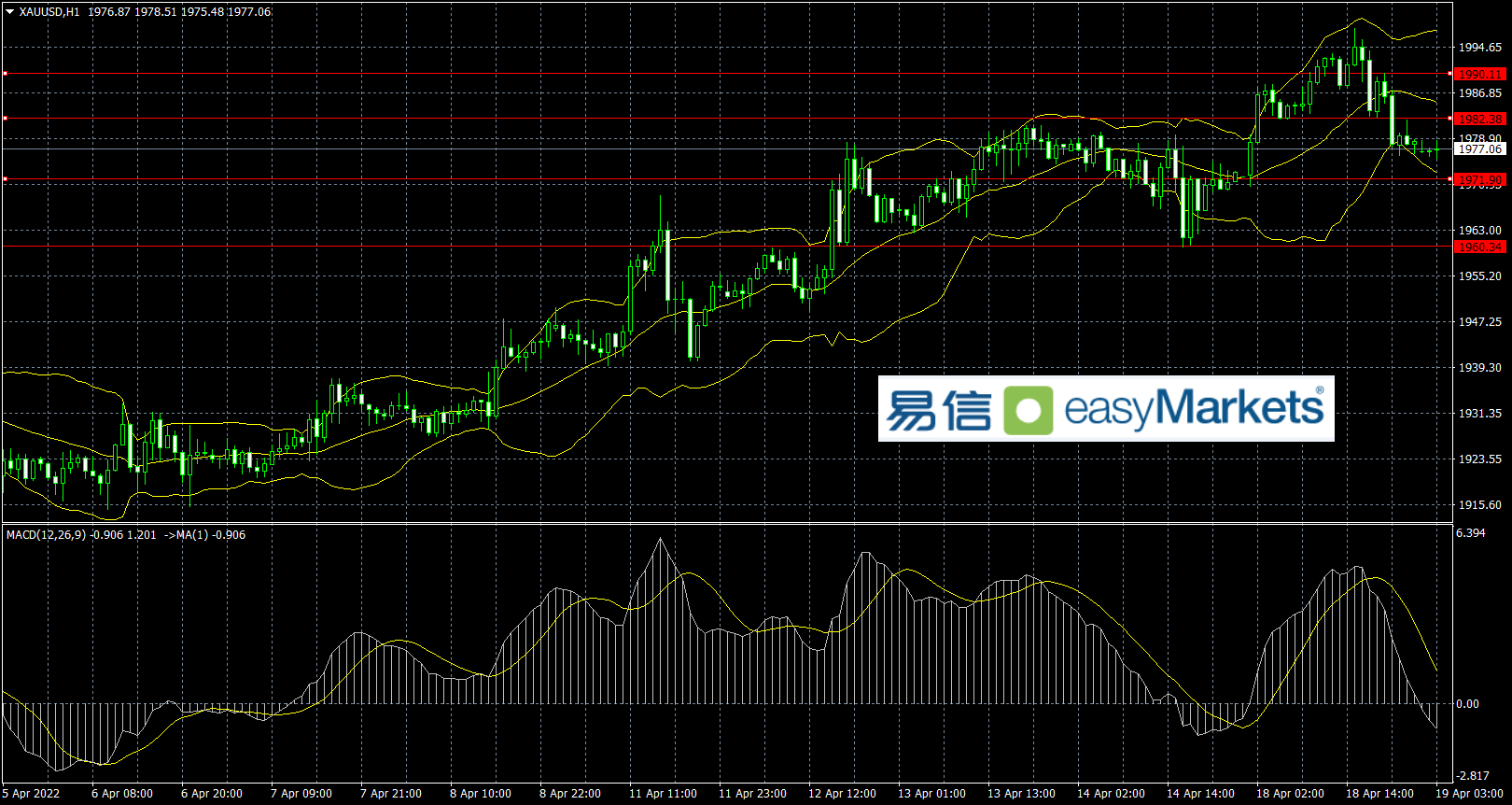Click the 8 Apr 22:00 time label

(x=570, y=794)
